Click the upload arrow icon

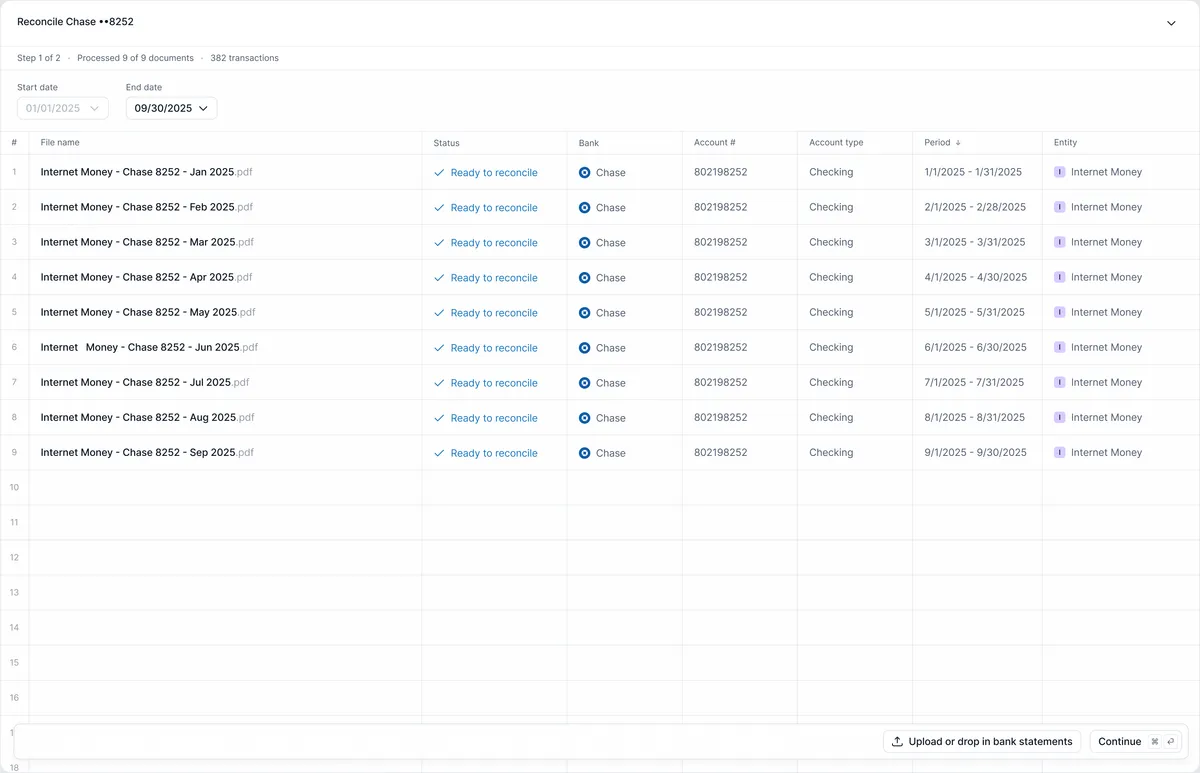pyautogui.click(x=897, y=742)
